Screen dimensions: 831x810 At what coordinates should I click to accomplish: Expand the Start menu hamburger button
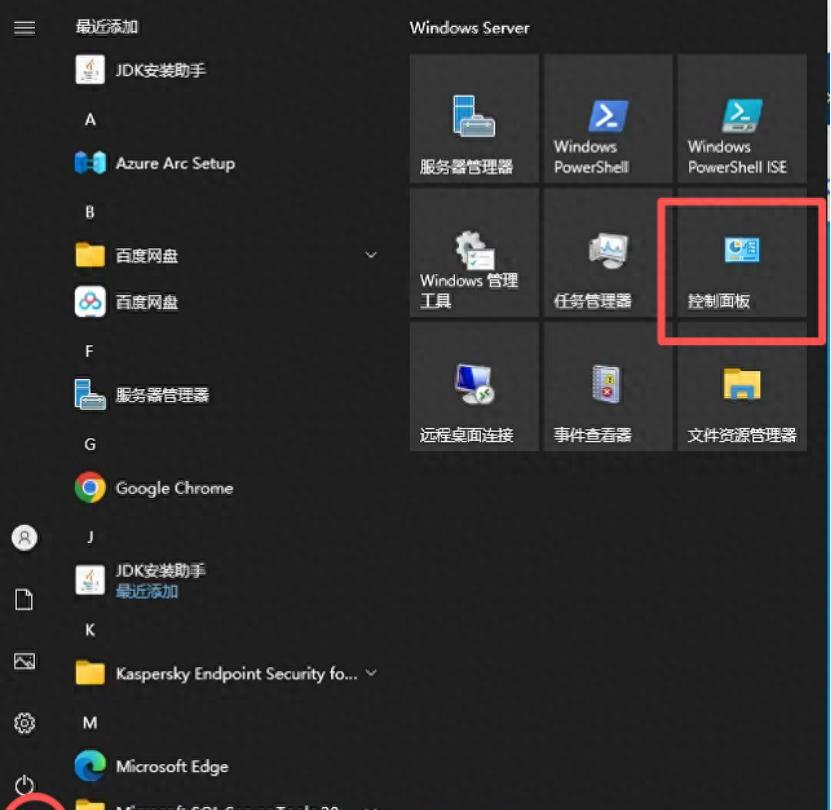(24, 28)
